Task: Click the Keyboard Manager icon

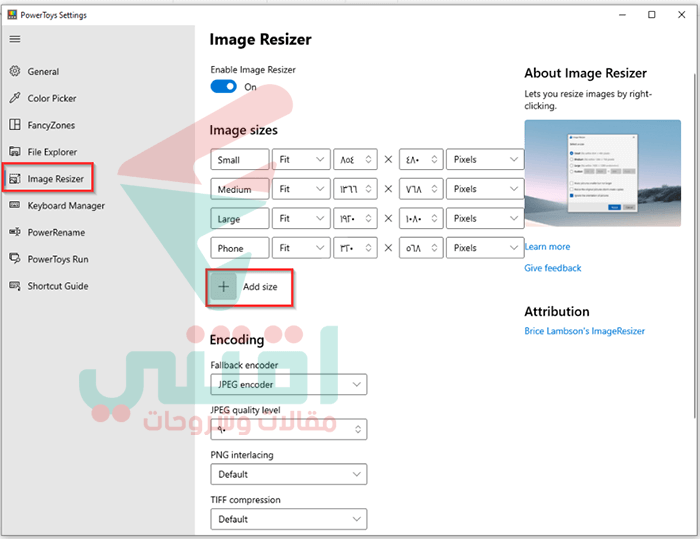Action: [15, 205]
